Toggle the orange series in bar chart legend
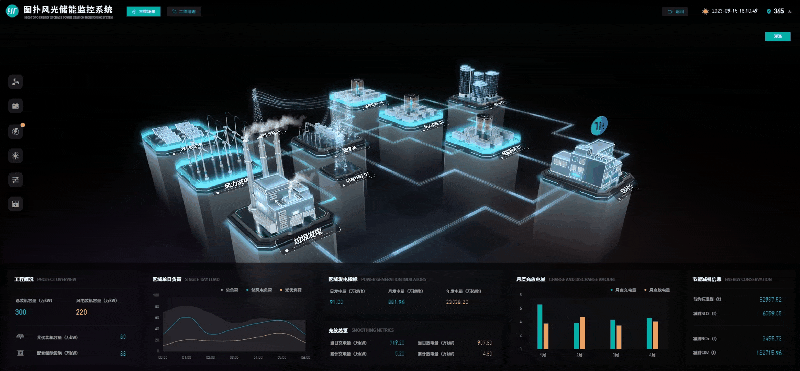The image size is (800, 371). 658,290
